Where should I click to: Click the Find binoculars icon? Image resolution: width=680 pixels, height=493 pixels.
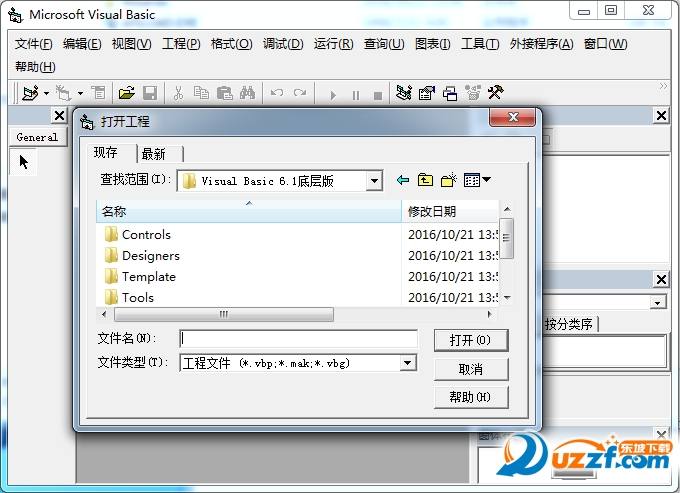pyautogui.click(x=247, y=93)
